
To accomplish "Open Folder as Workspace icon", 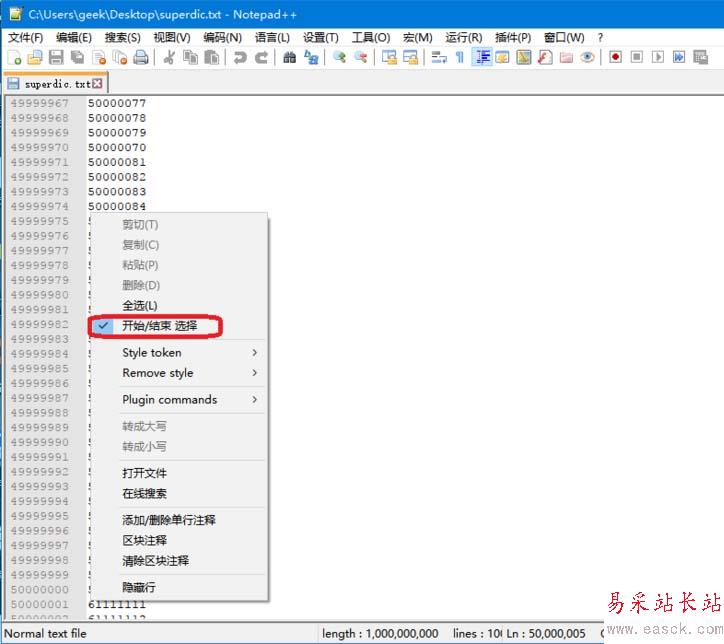I will pyautogui.click(x=566, y=58).
